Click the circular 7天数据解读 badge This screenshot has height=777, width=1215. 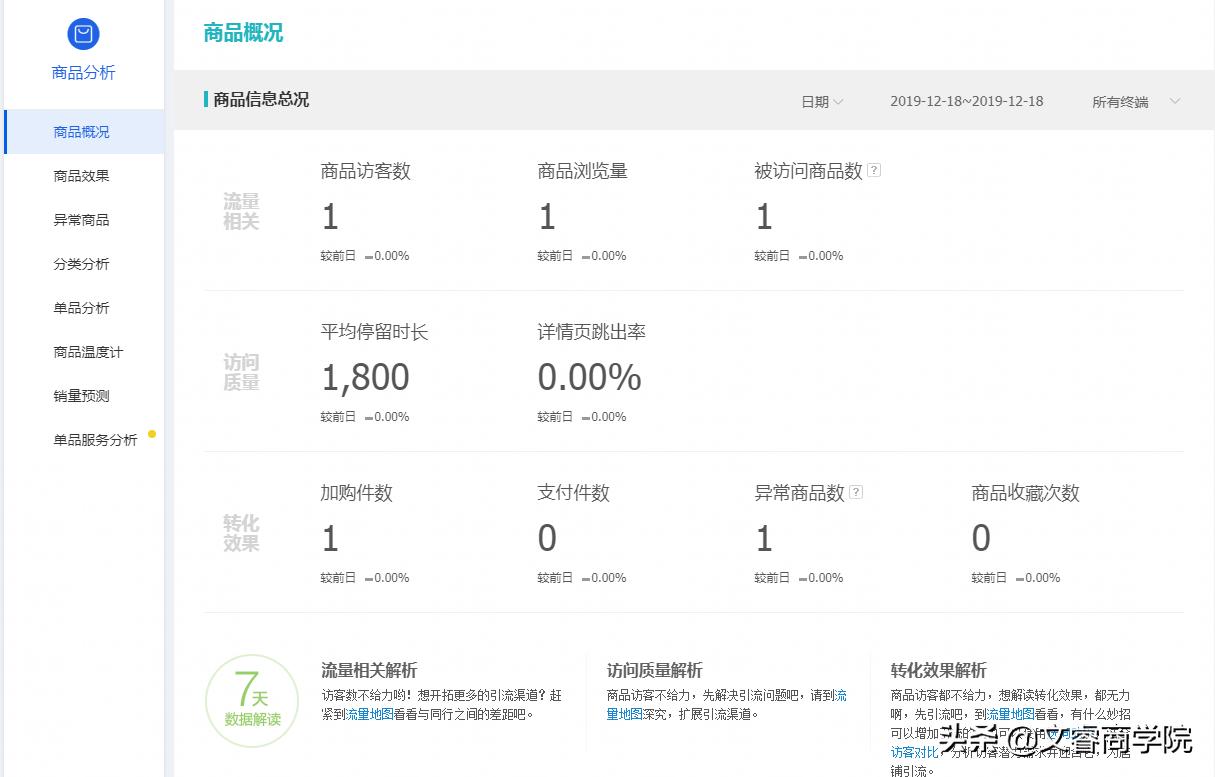click(x=251, y=700)
